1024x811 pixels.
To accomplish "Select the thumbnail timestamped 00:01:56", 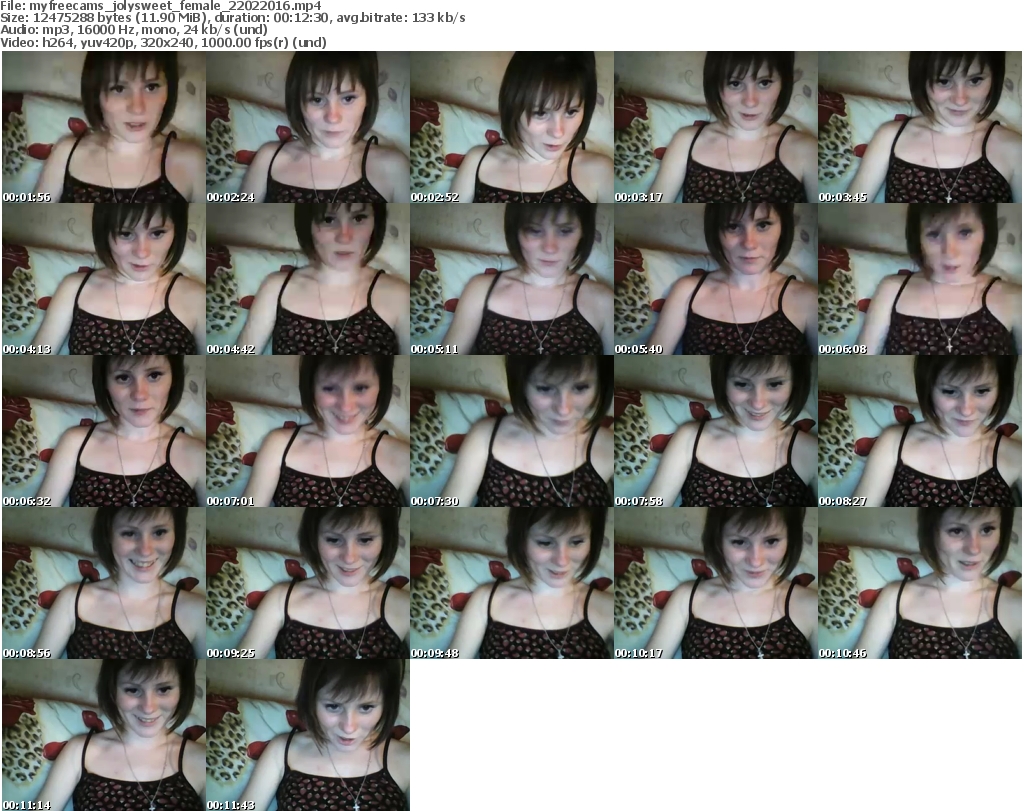I will click(104, 127).
